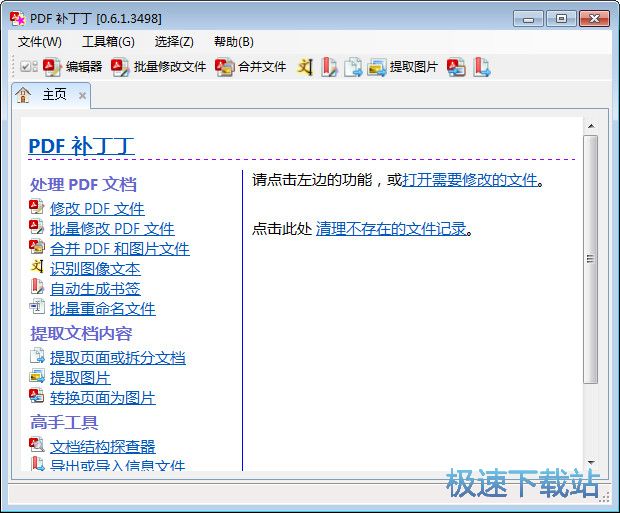Viewport: 620px width, 513px height.
Task: Click the icon beside 自动生成书签
Action: pyautogui.click(x=37, y=286)
